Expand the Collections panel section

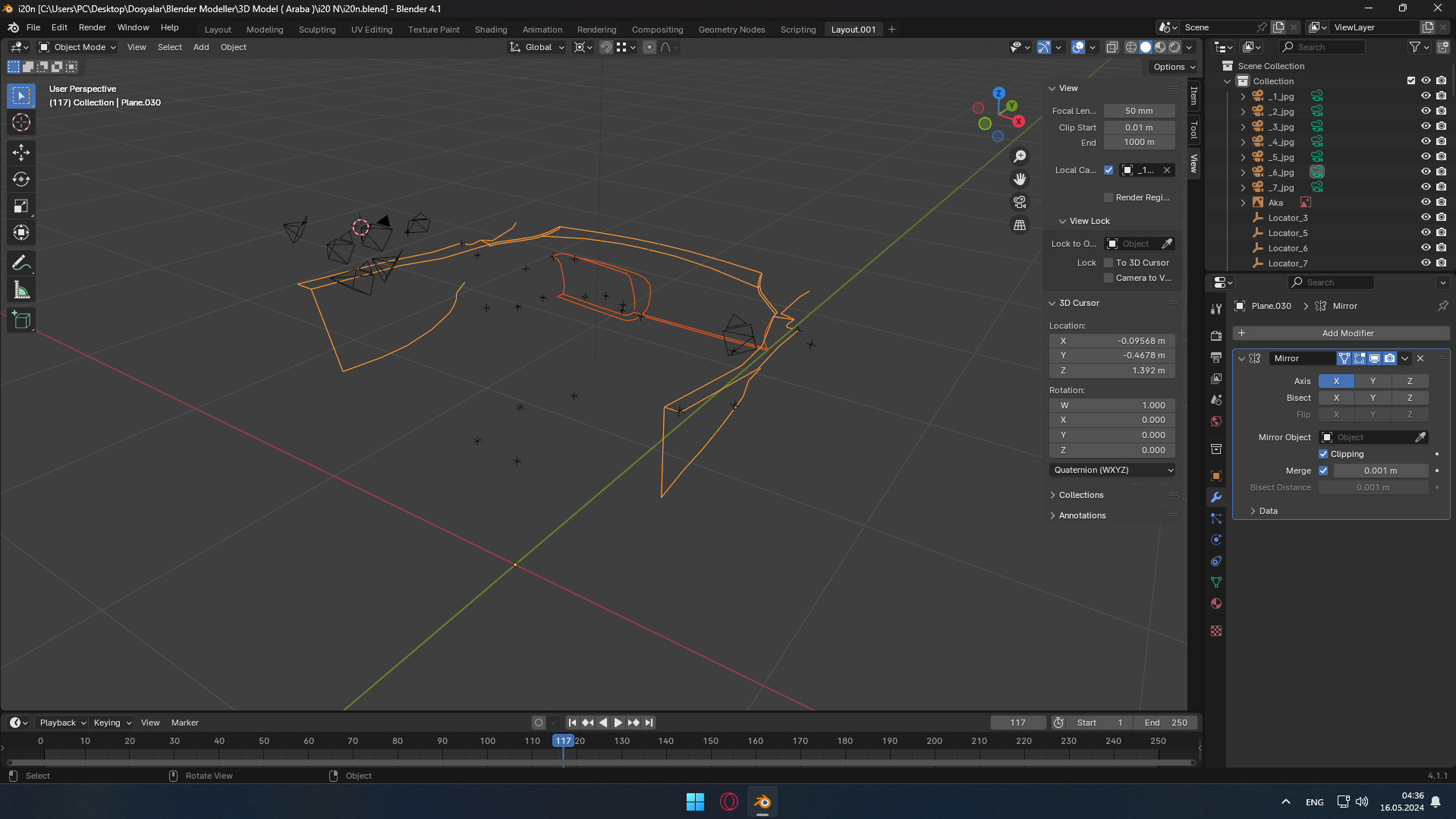[1081, 495]
